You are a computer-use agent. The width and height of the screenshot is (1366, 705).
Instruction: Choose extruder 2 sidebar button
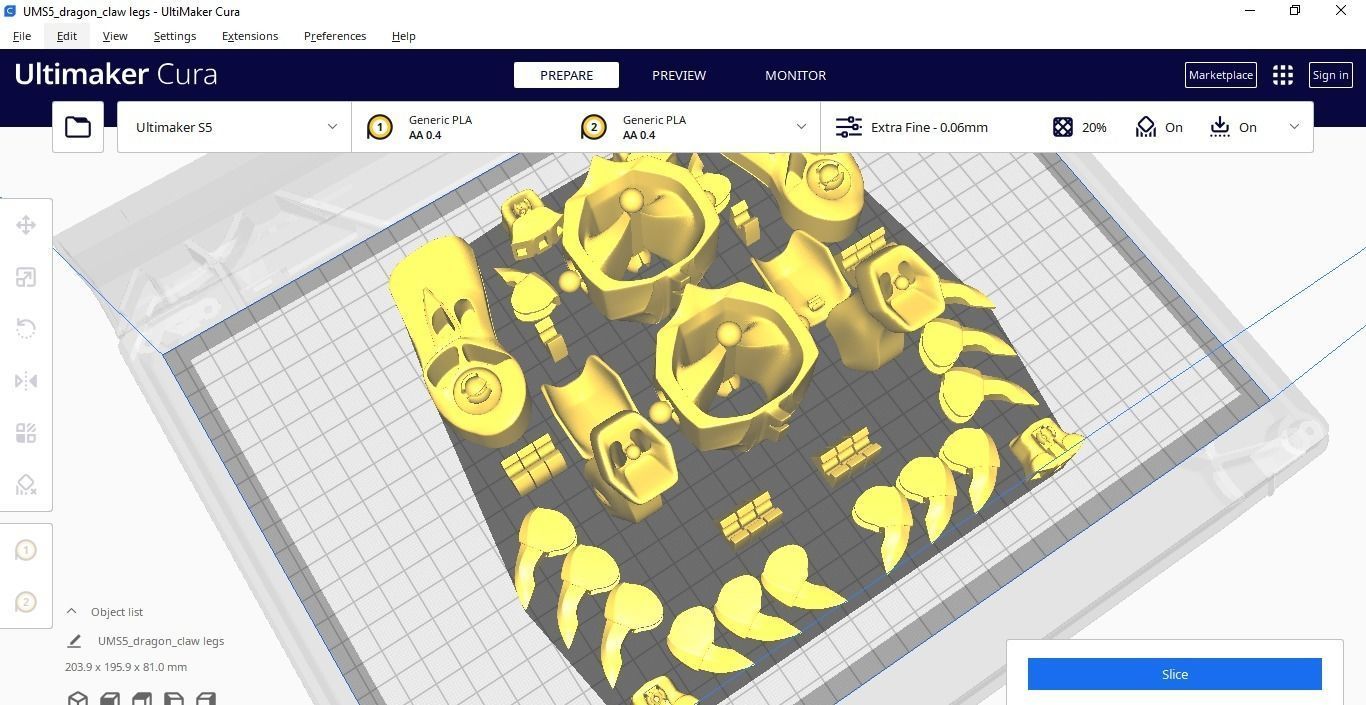click(x=26, y=602)
